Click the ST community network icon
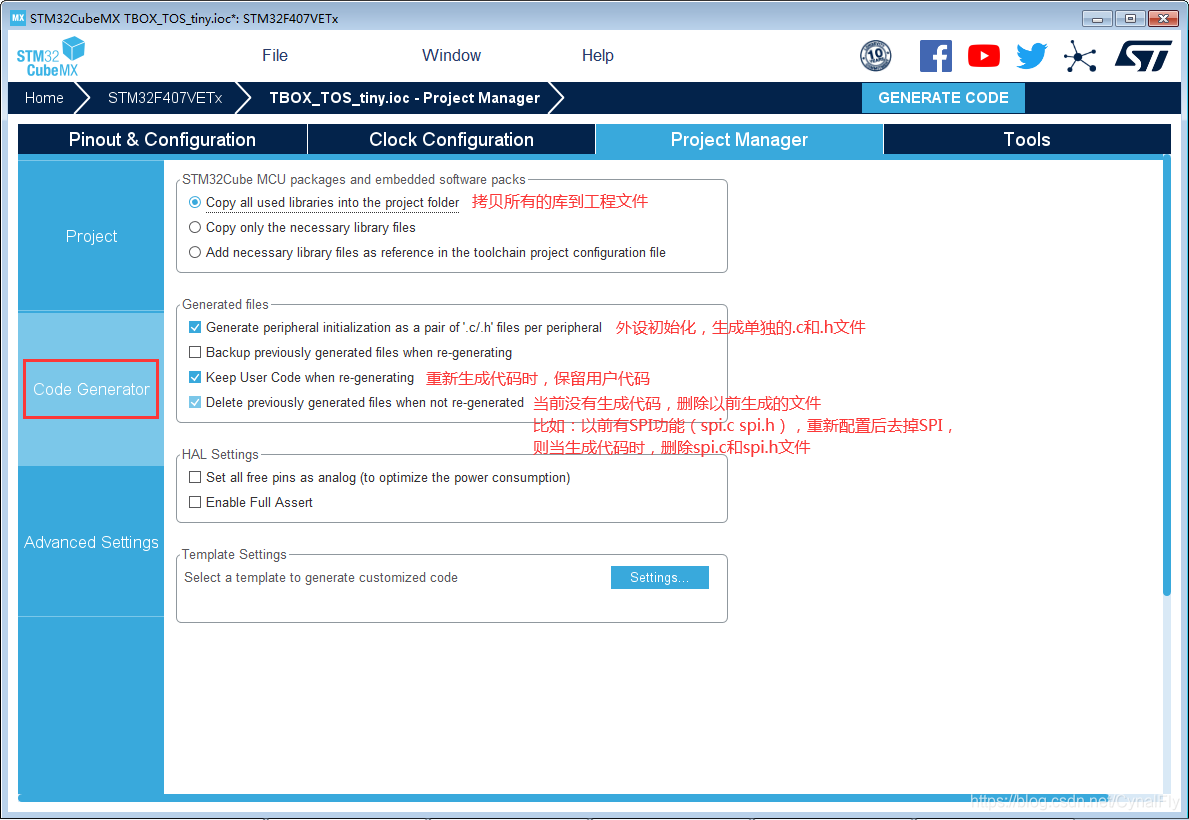 (1080, 56)
